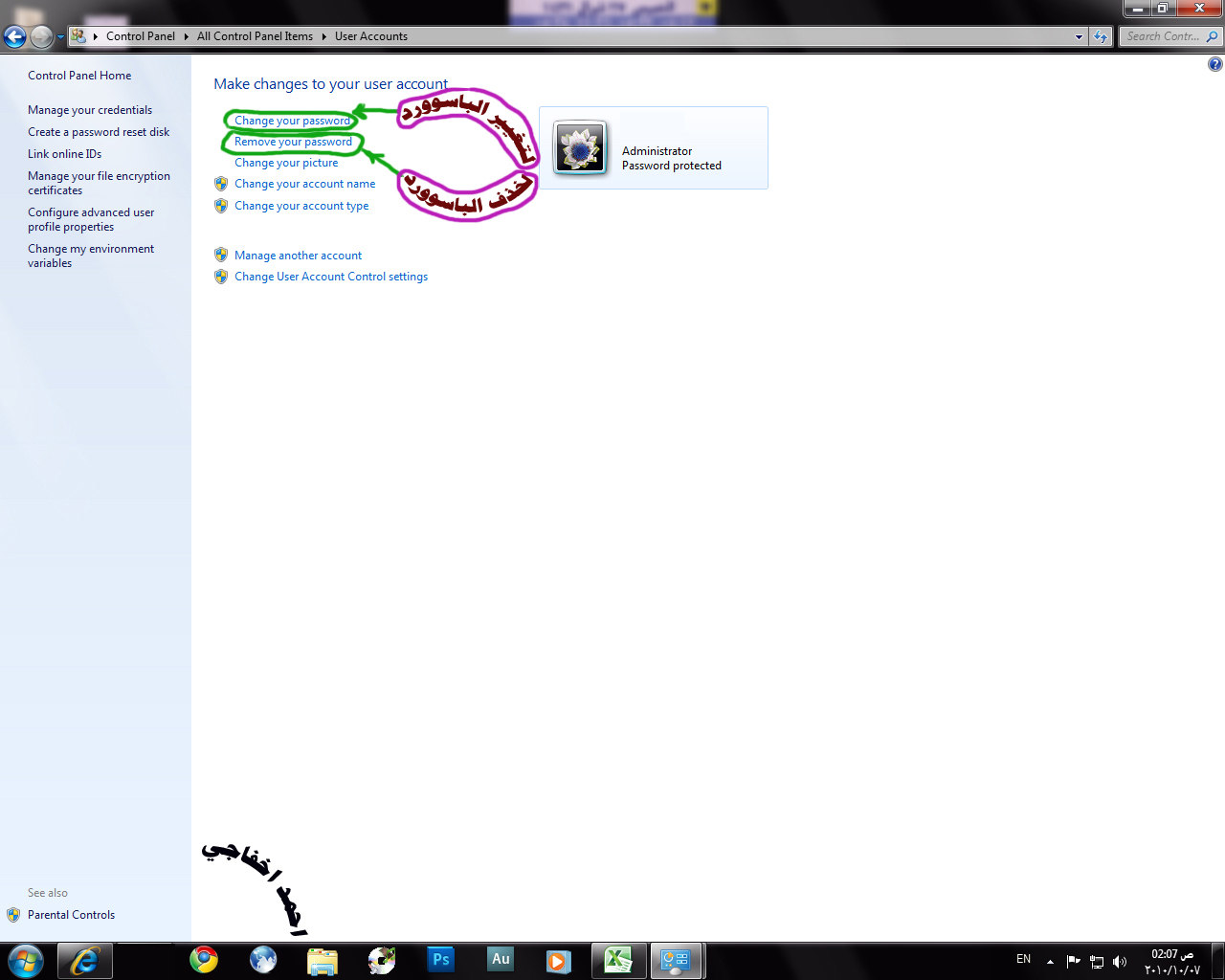The image size is (1225, 980).
Task: Click the refresh button beside address bar
Action: tap(1101, 37)
